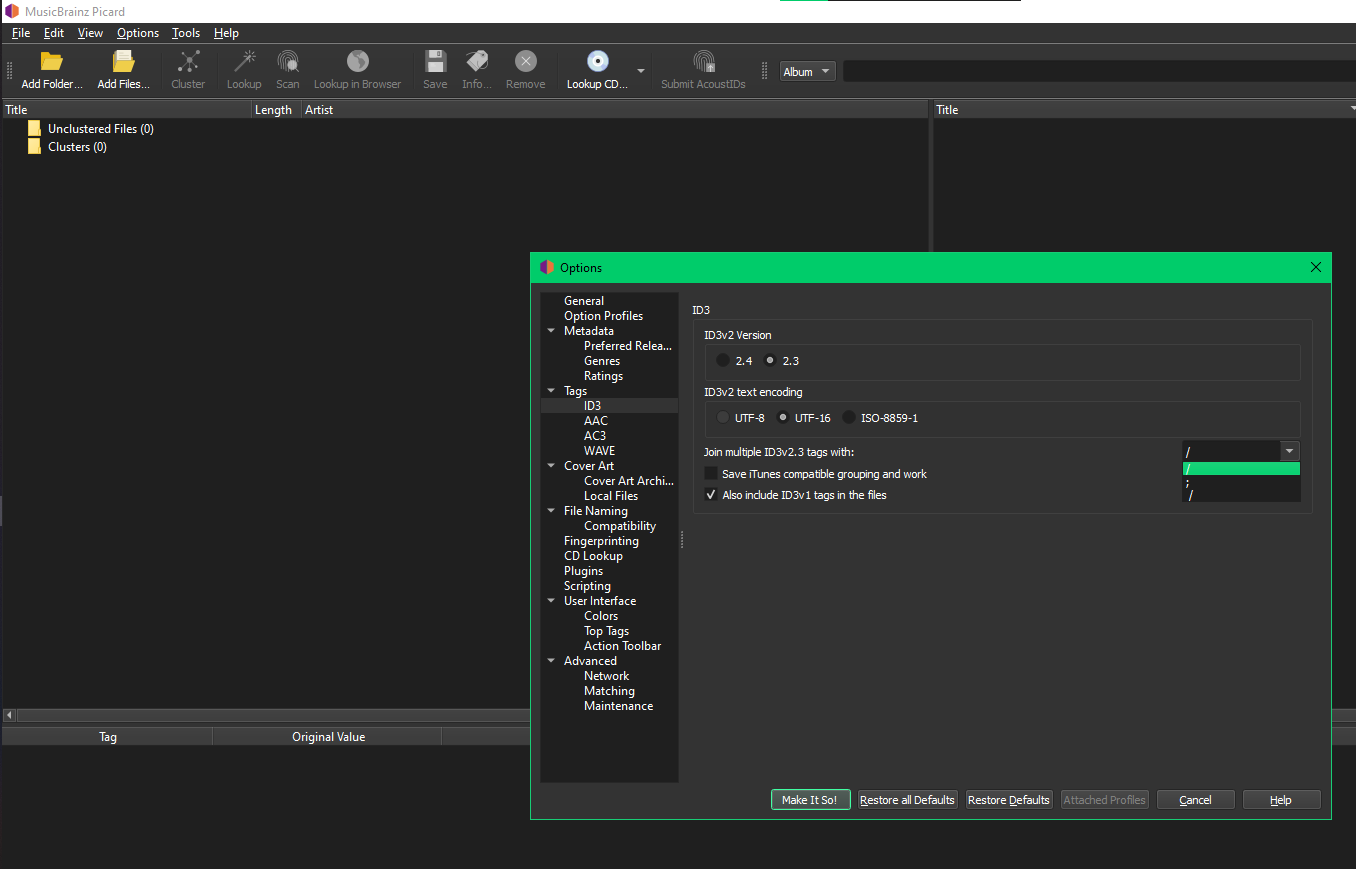
Task: Click the Length column header
Action: point(274,110)
